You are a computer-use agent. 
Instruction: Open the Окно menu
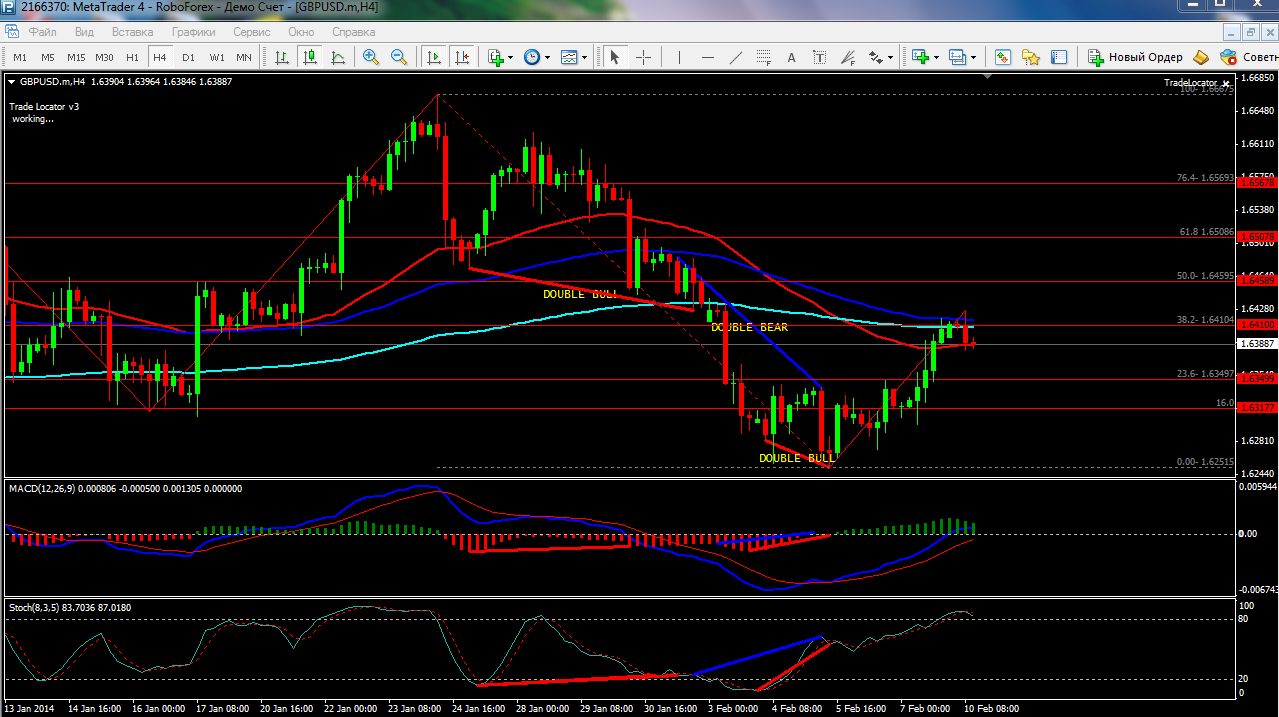click(x=301, y=31)
